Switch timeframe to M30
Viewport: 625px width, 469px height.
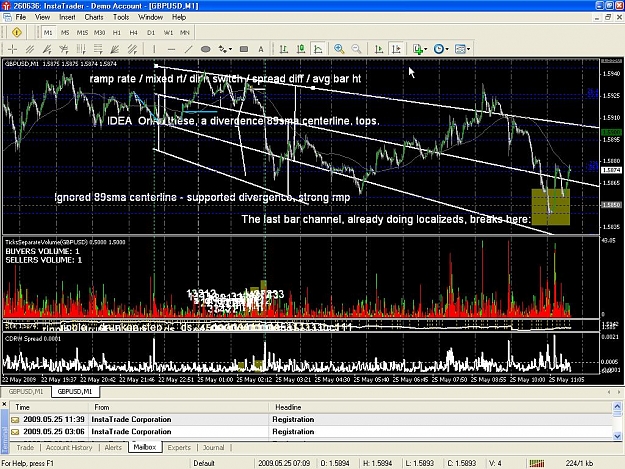click(x=99, y=33)
